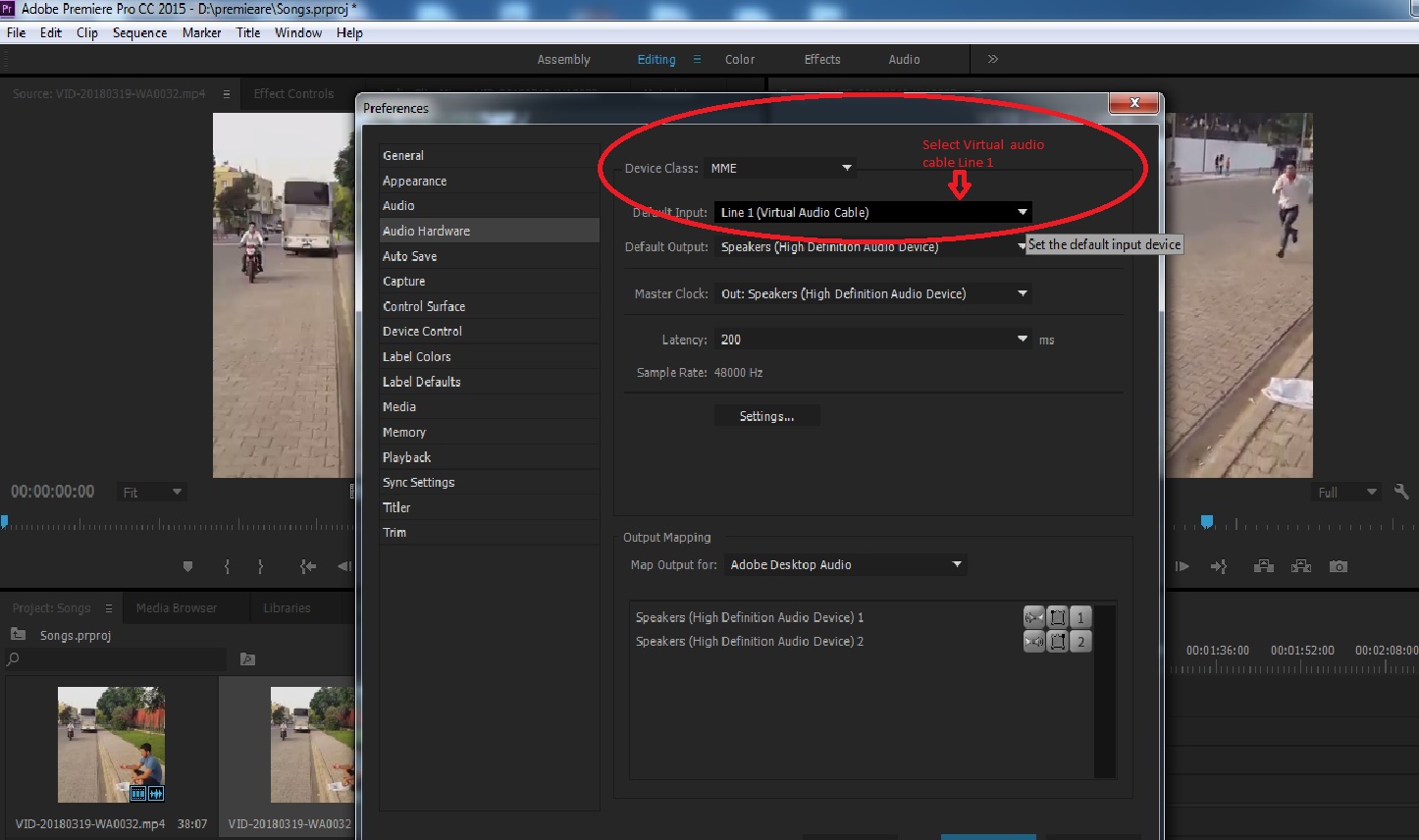Screen dimensions: 1419x840
Task: Select Sync Settings in the preferences list
Action: tap(489, 482)
